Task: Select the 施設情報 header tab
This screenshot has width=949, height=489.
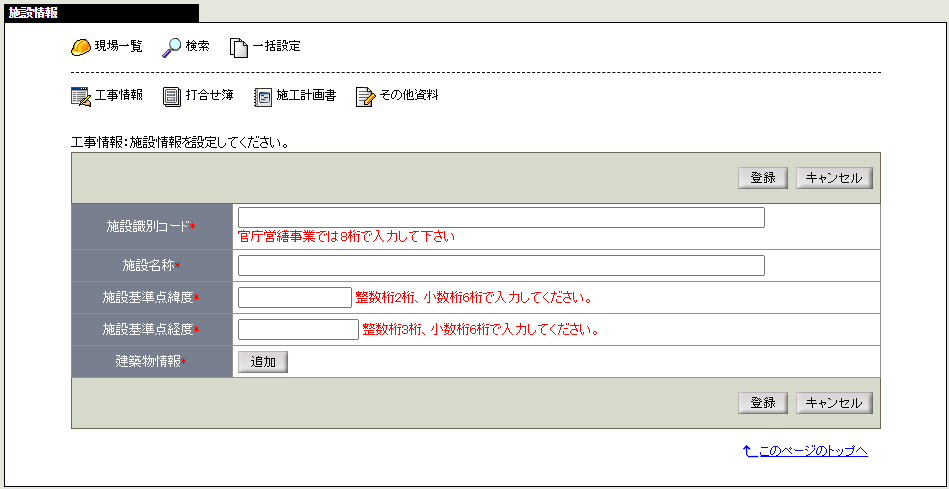Action: 101,13
